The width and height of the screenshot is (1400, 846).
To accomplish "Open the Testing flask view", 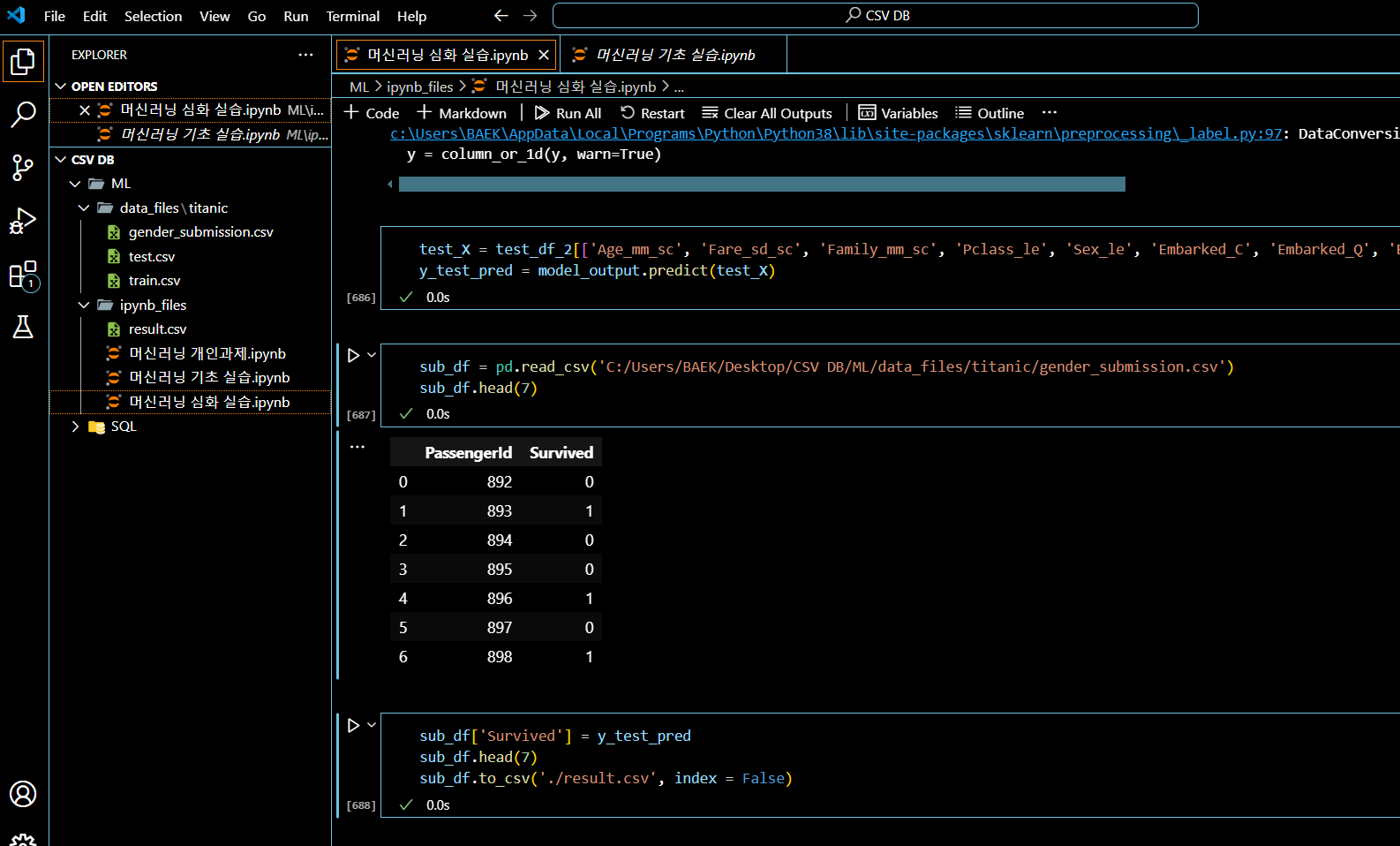I will point(23,328).
